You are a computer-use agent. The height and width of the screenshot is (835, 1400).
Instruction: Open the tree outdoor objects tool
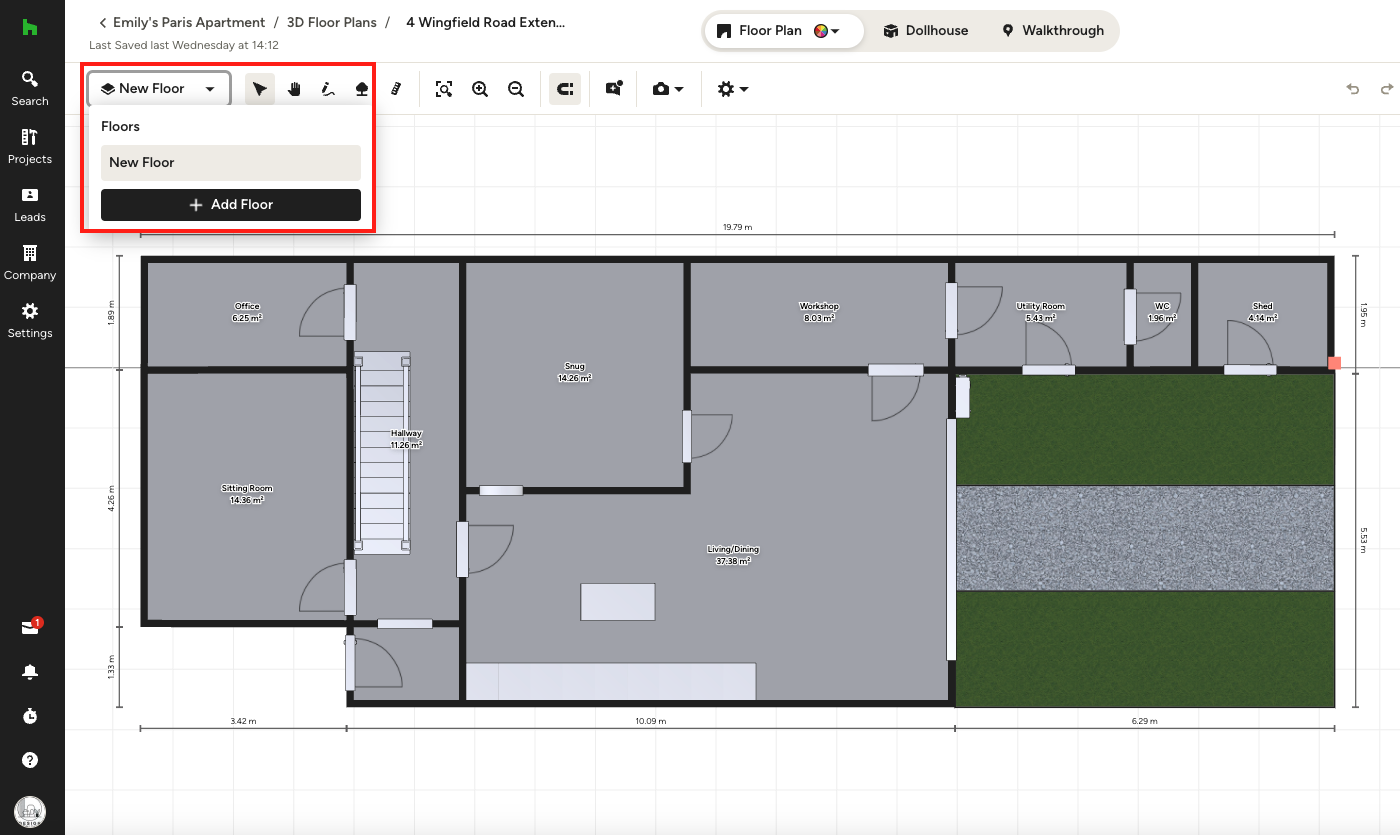[x=362, y=89]
